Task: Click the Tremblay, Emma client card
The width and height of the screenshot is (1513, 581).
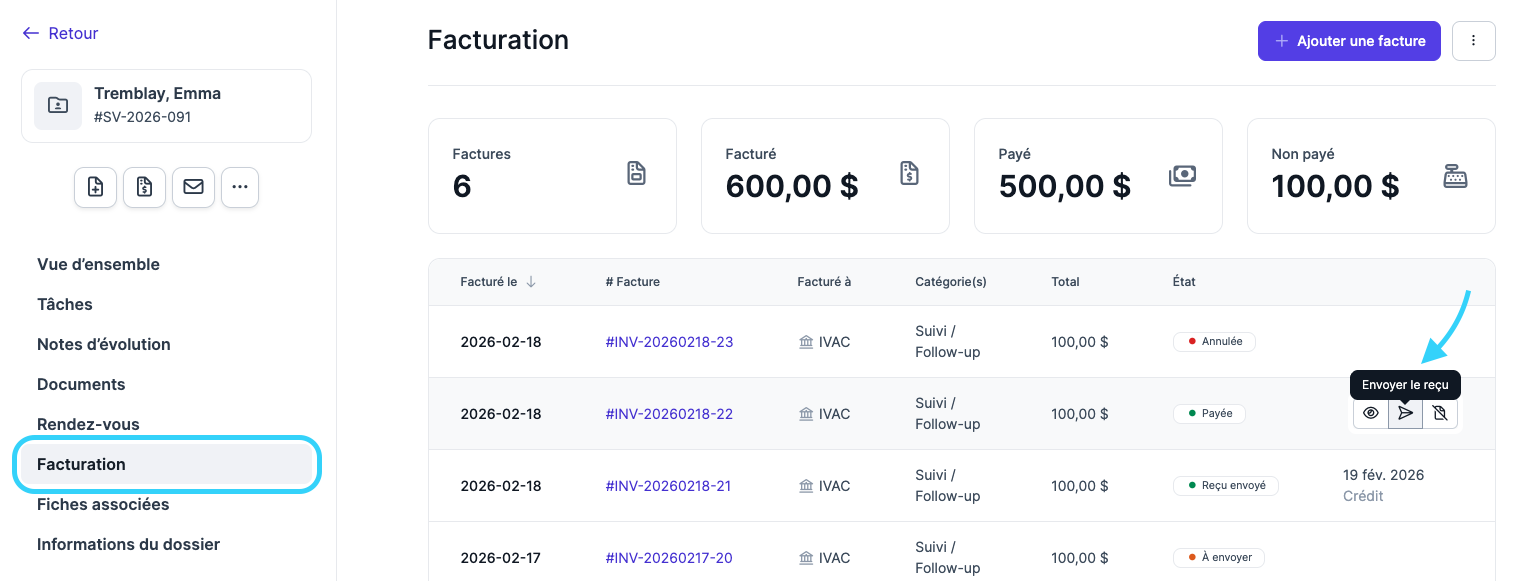Action: click(x=166, y=105)
